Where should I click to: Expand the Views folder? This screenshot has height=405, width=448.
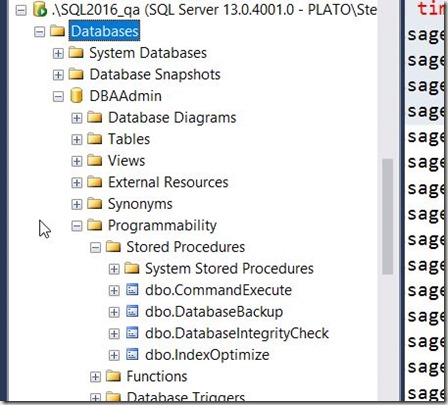77,161
